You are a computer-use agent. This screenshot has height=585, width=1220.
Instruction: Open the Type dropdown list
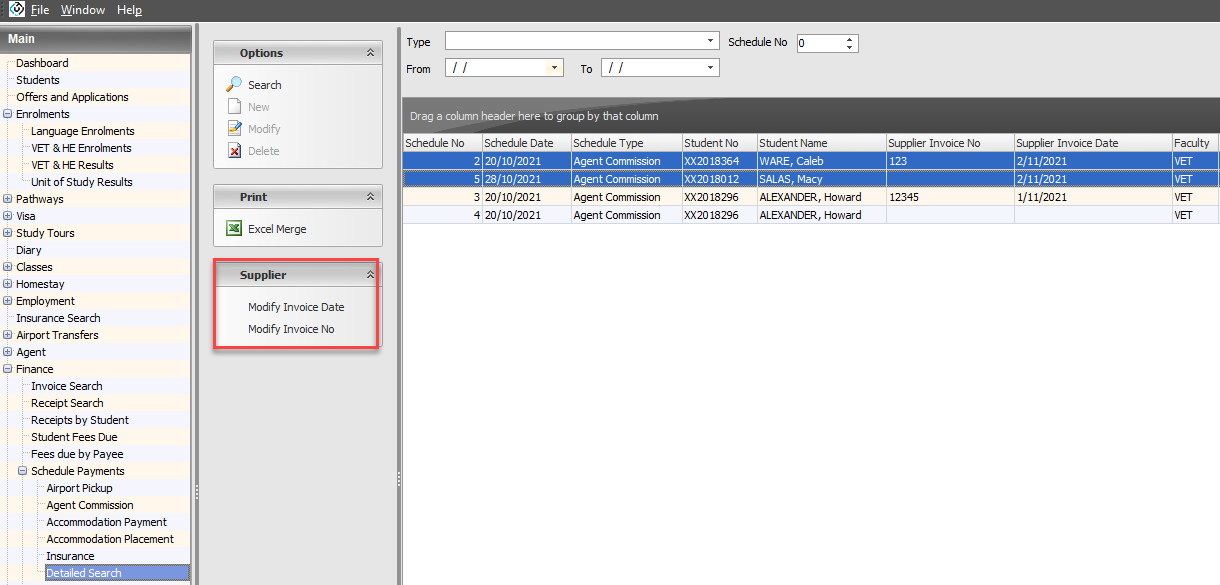point(711,41)
